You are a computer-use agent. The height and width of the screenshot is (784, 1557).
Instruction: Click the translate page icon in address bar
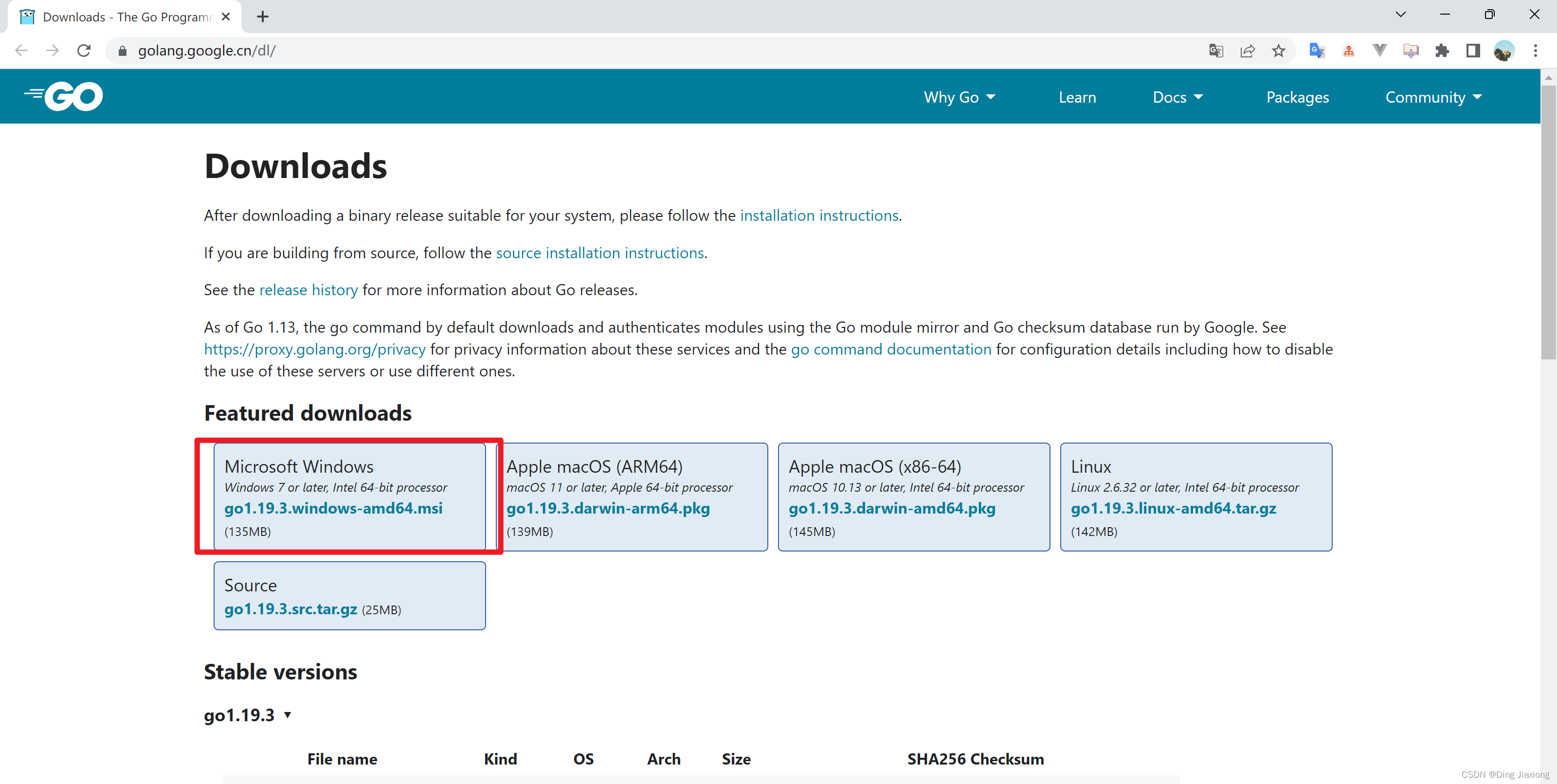(1215, 51)
